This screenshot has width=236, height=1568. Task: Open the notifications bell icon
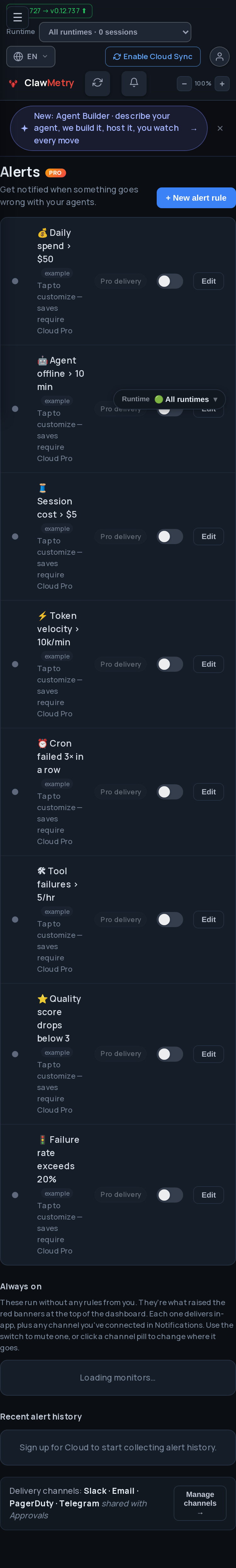click(134, 83)
